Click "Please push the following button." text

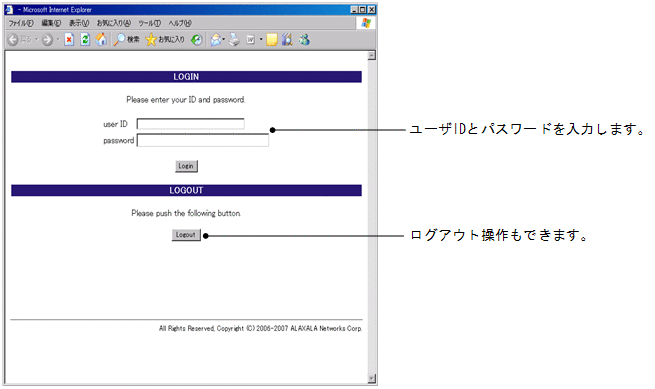[x=186, y=214]
